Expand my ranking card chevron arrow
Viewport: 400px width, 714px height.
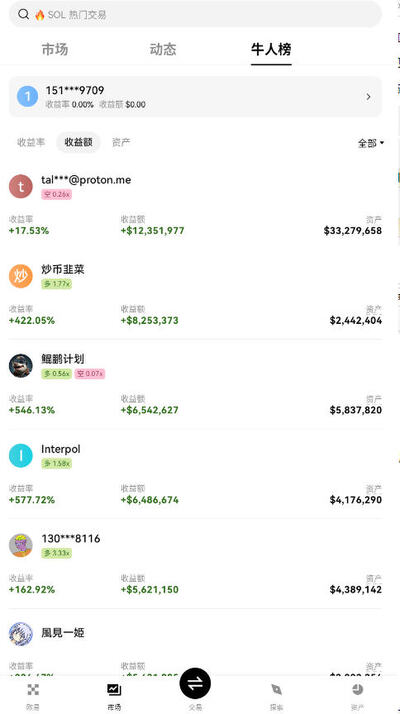coord(368,97)
